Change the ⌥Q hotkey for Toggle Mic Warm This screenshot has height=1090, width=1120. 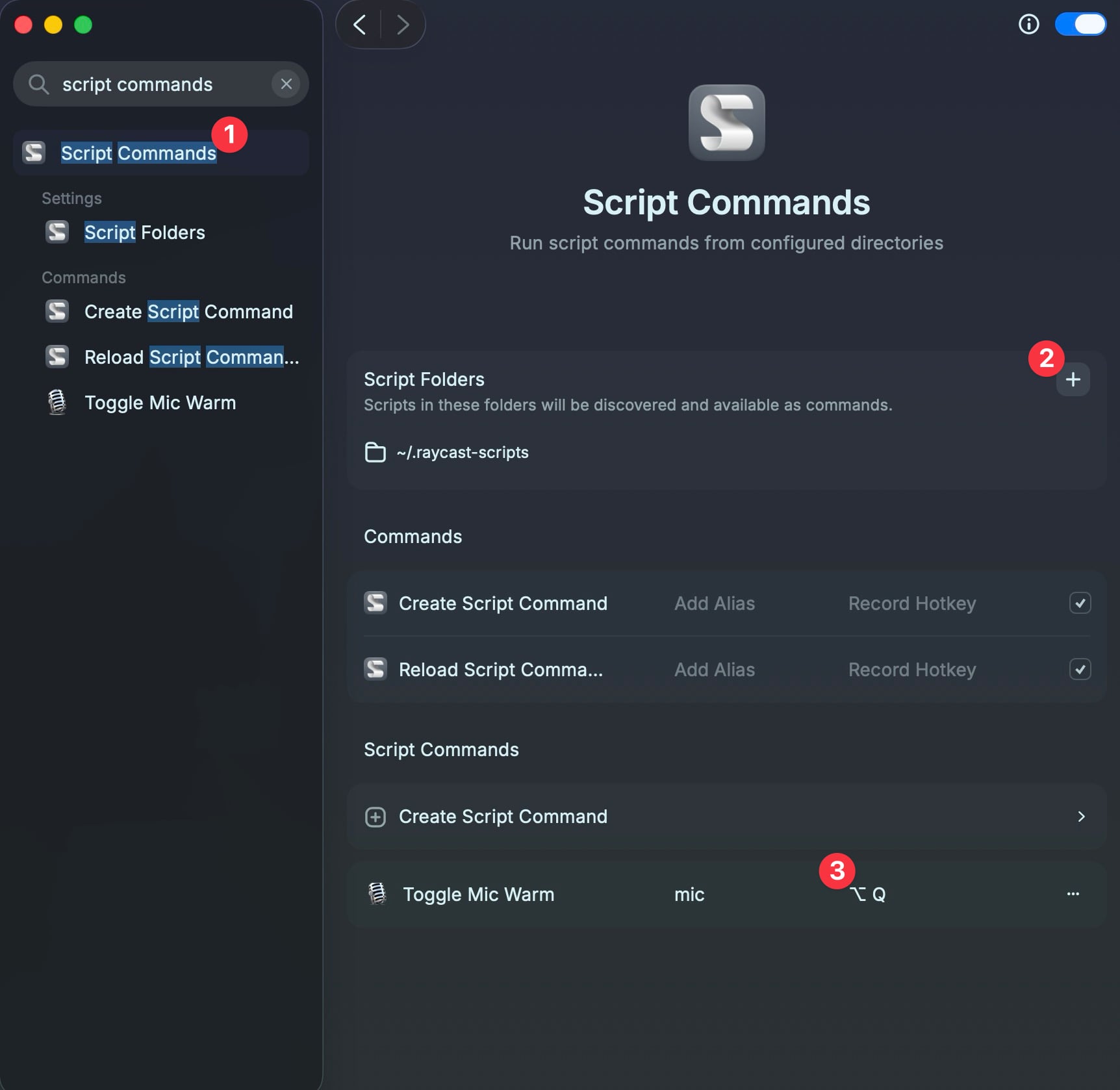tap(868, 894)
